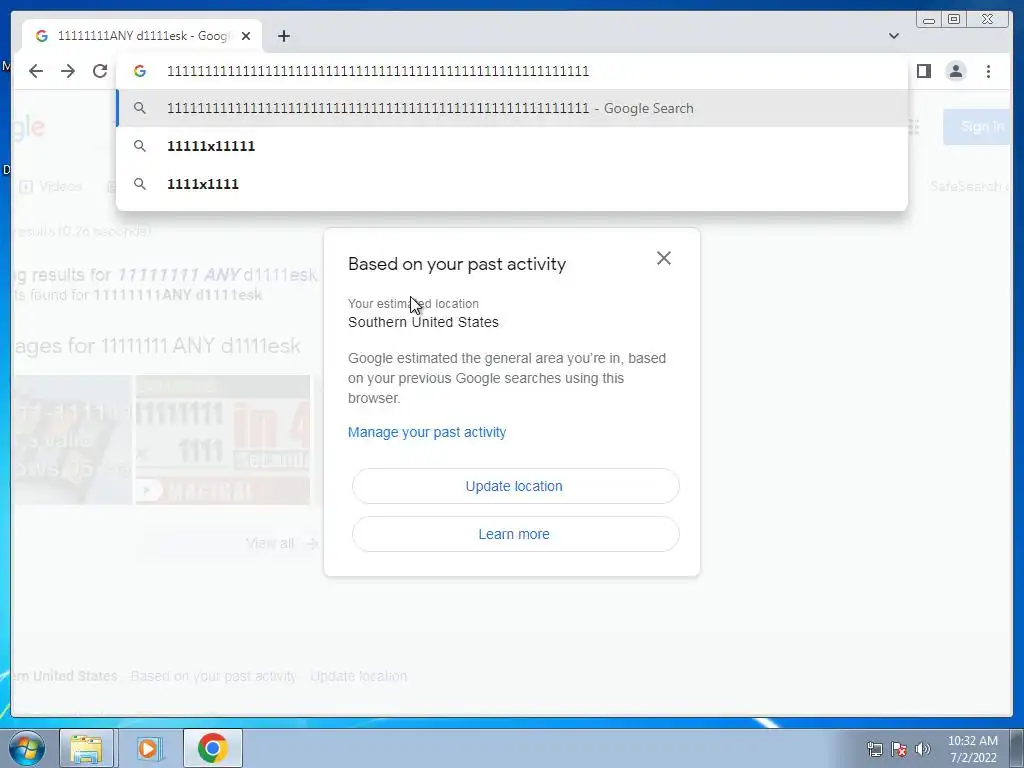Open the Chrome side panel icon
This screenshot has height=768, width=1024.
tap(923, 71)
